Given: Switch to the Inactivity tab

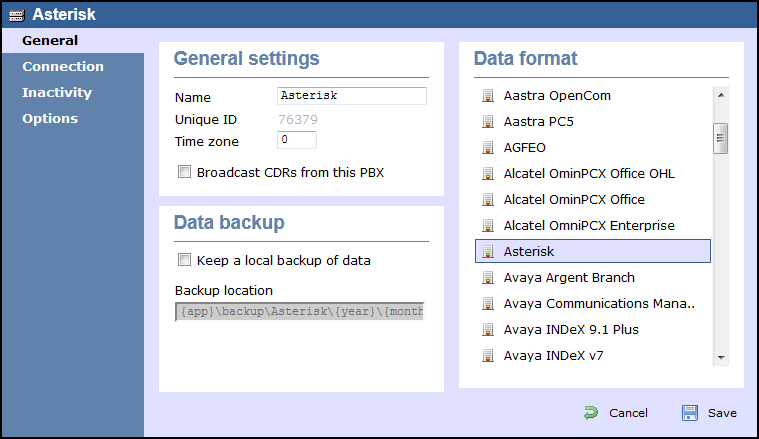Looking at the screenshot, I should click(57, 92).
